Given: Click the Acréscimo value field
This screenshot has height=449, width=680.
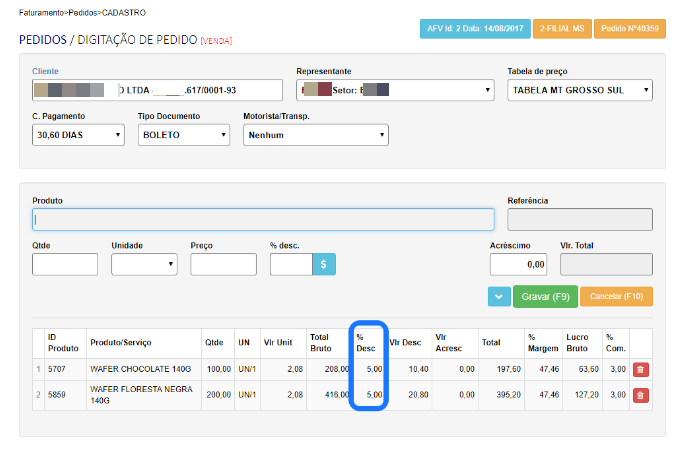Looking at the screenshot, I should click(519, 264).
